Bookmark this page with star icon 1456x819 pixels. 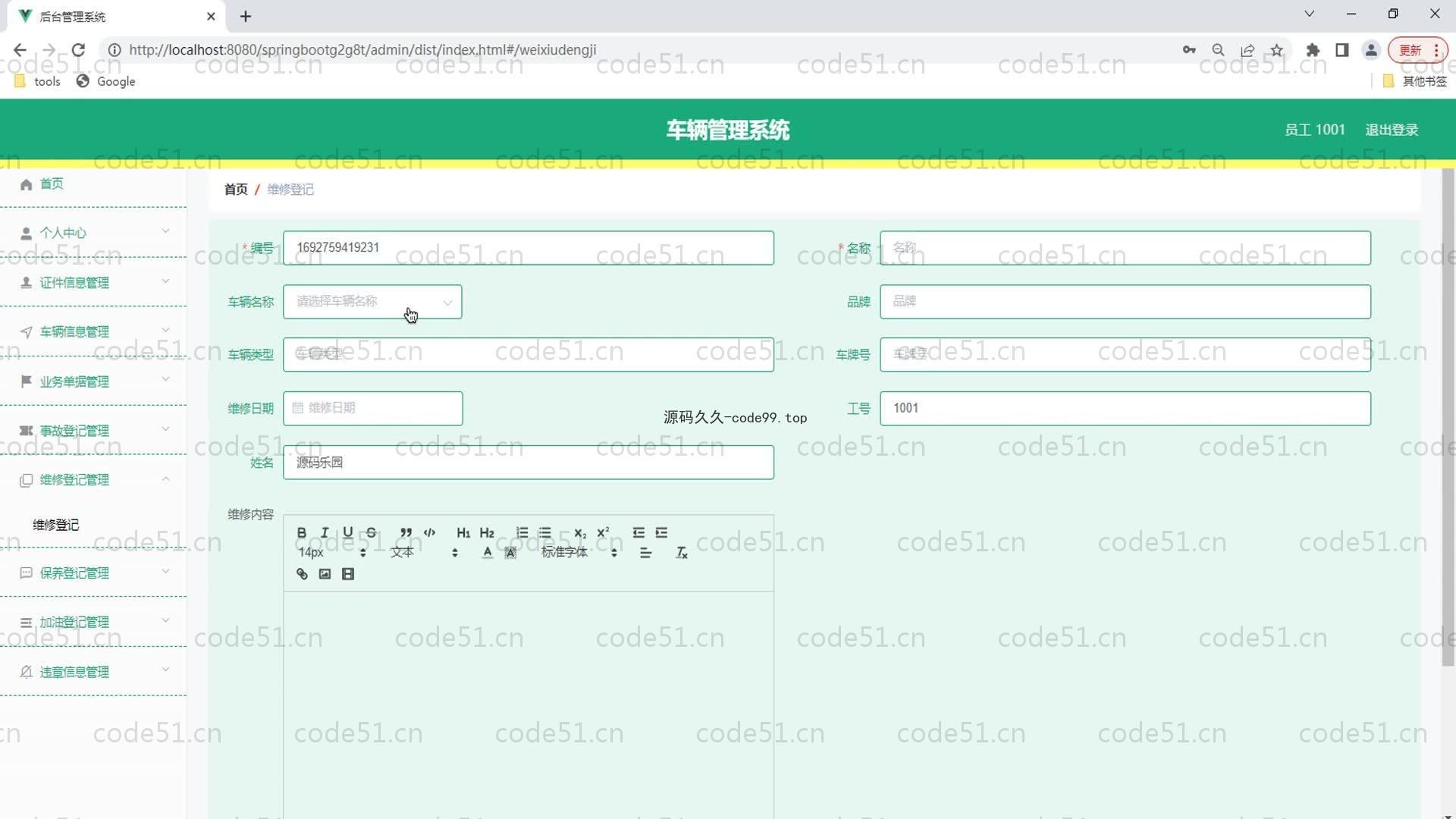pyautogui.click(x=1277, y=50)
